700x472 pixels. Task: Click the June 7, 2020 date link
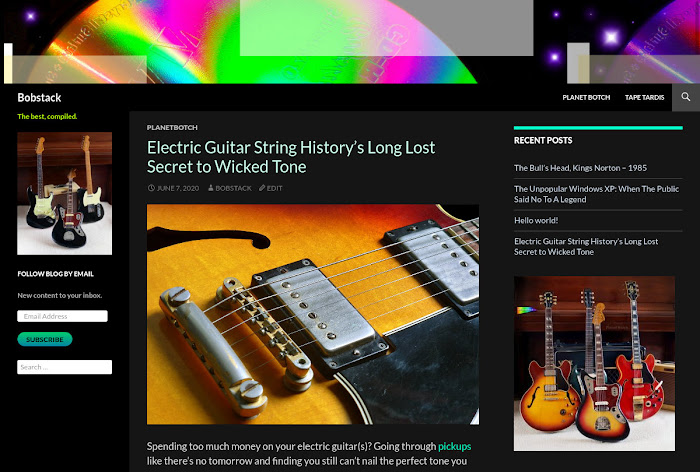tap(178, 188)
